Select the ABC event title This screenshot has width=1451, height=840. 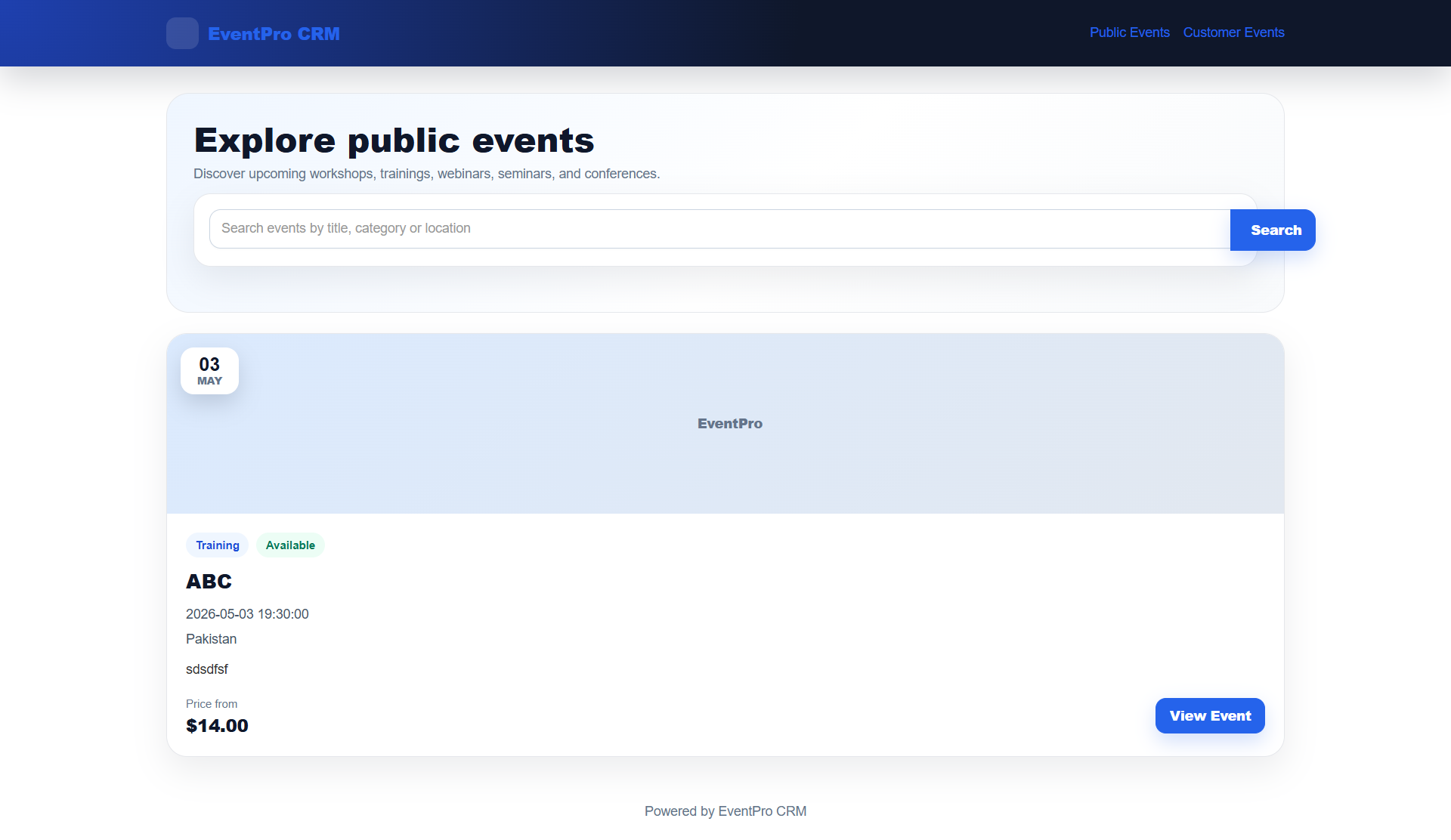click(209, 582)
